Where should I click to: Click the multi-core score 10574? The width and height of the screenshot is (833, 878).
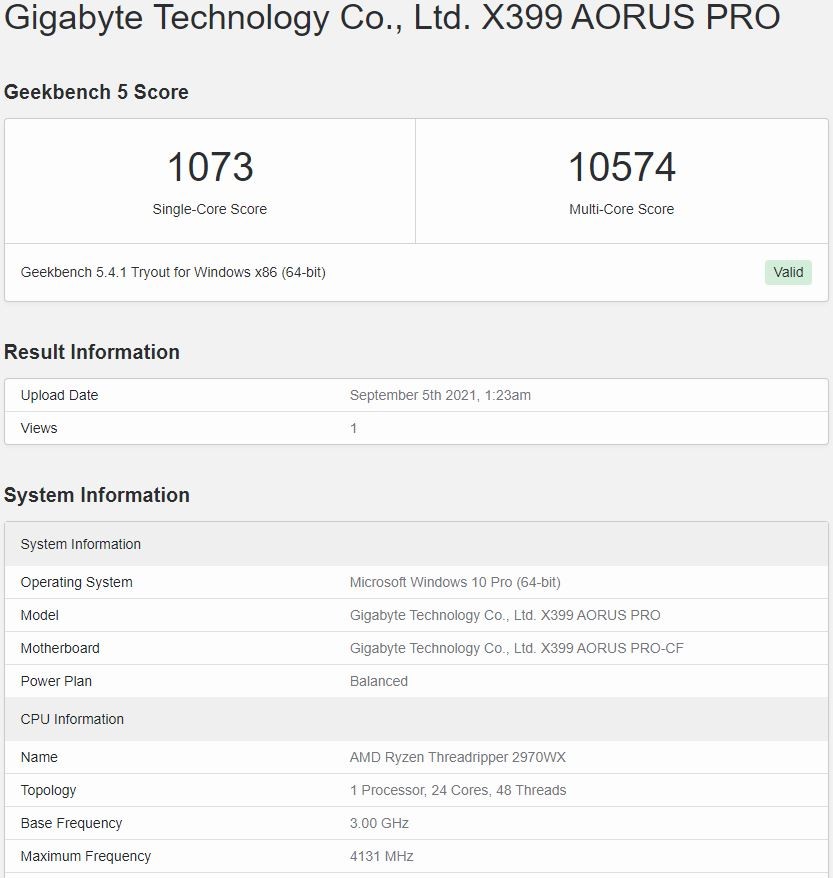(x=621, y=167)
